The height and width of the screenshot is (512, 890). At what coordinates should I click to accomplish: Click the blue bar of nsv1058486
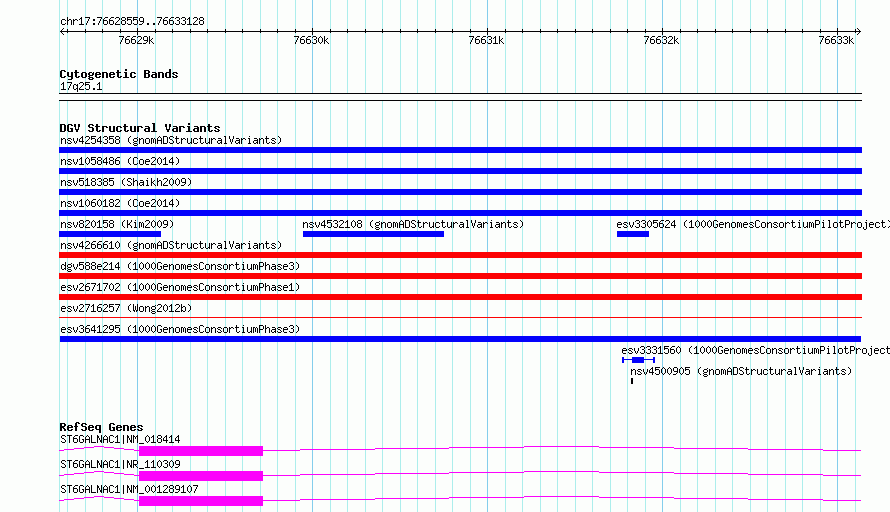pos(460,171)
